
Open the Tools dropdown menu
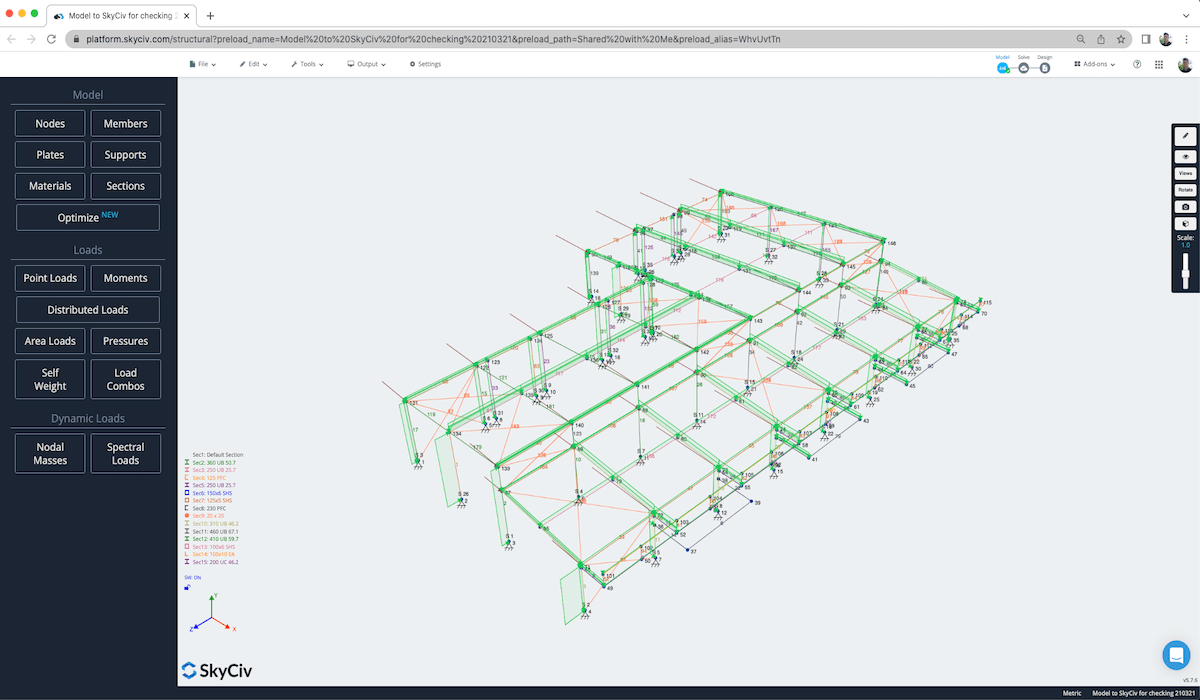point(307,63)
